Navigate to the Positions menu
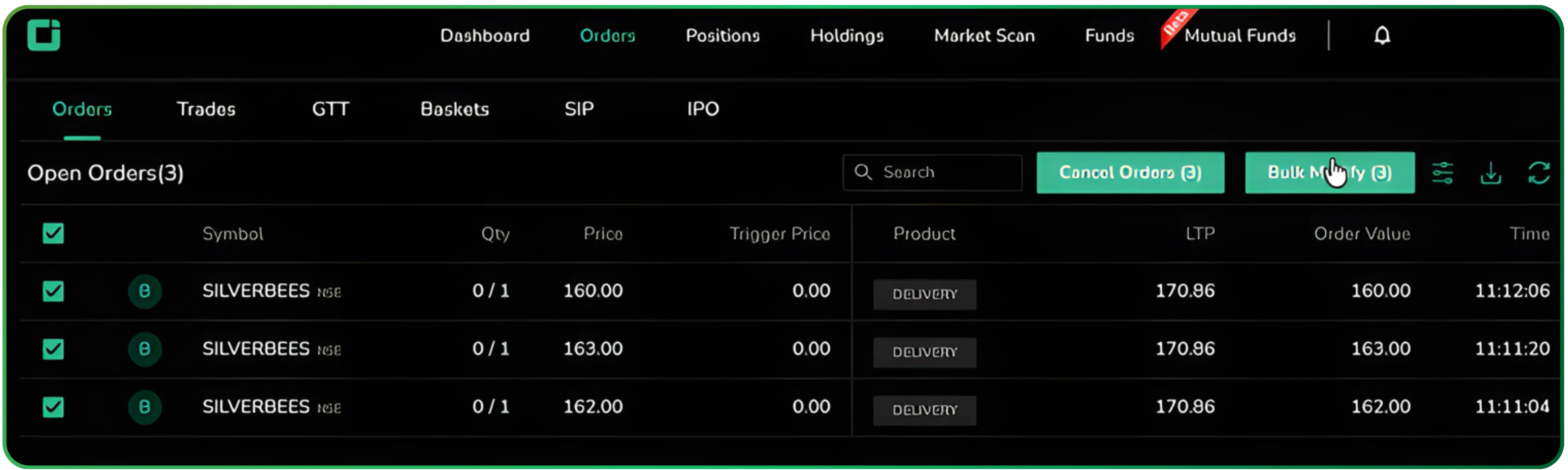The width and height of the screenshot is (1568, 470). tap(722, 35)
